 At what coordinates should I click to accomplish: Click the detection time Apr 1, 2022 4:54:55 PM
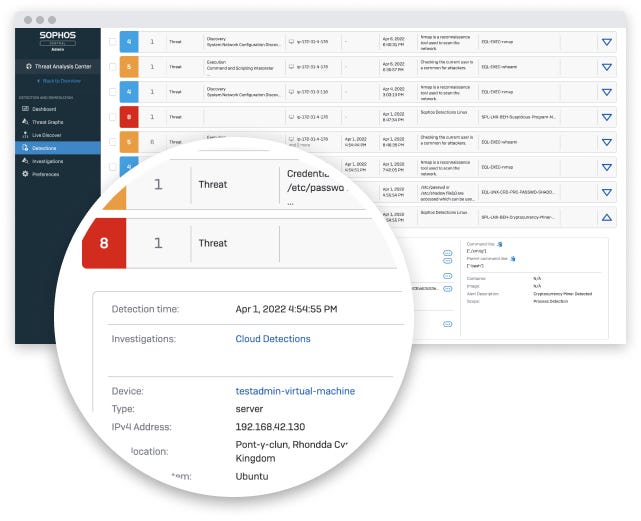pyautogui.click(x=286, y=309)
